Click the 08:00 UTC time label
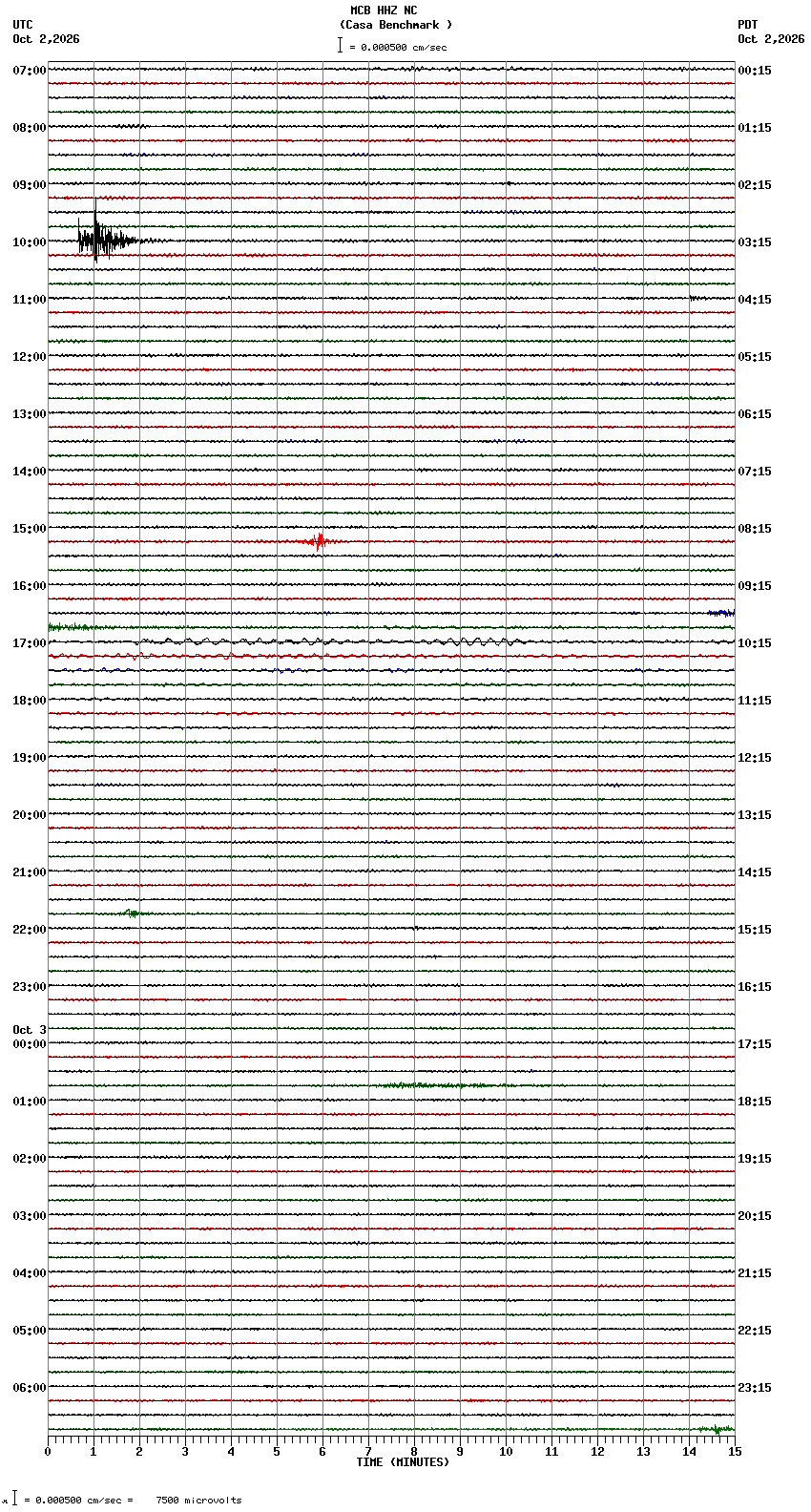 click(x=30, y=128)
